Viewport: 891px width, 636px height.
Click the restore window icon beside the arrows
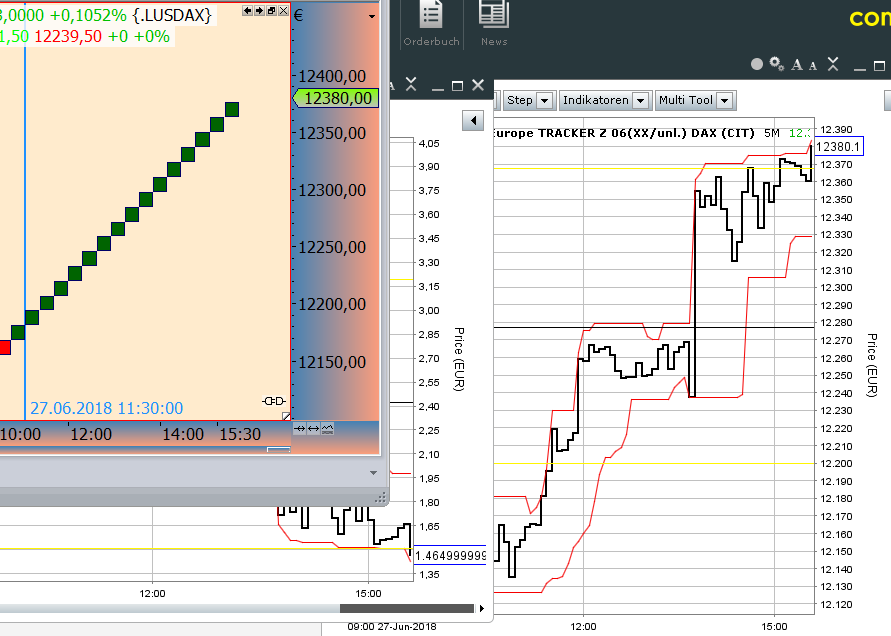click(270, 10)
